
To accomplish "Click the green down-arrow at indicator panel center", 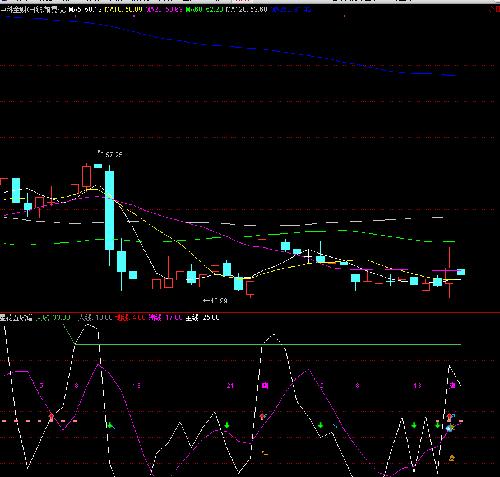I will tap(227, 425).
